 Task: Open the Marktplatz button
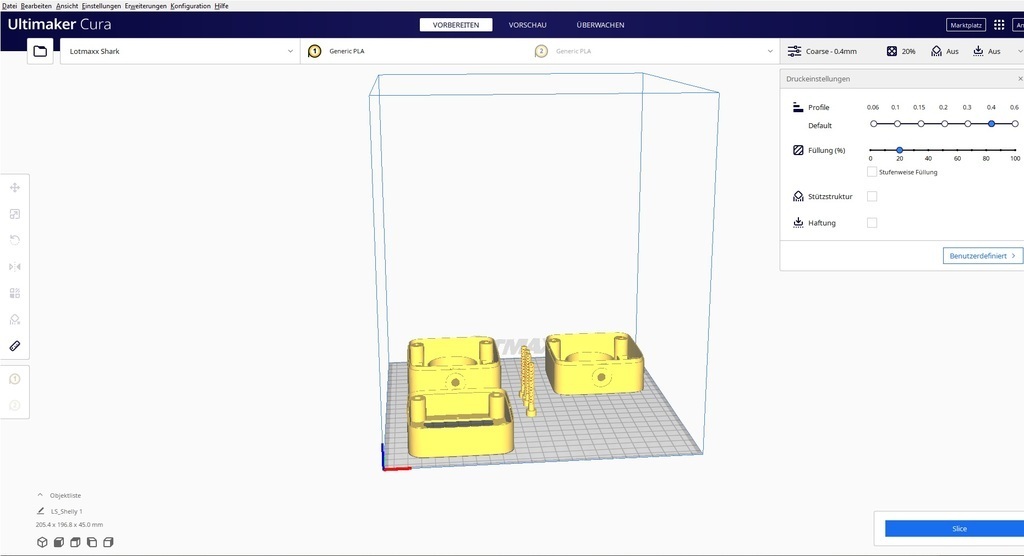pyautogui.click(x=966, y=25)
